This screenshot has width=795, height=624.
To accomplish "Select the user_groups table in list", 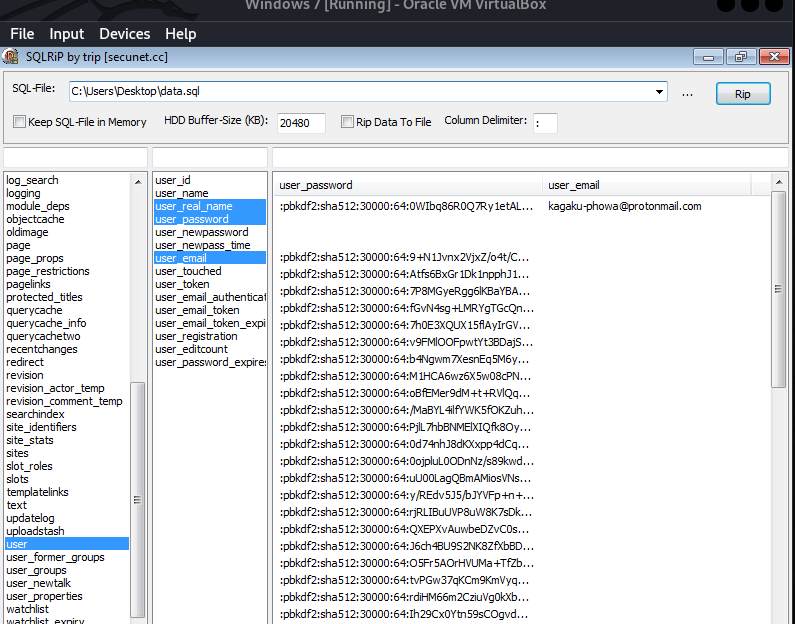I will pyautogui.click(x=36, y=570).
